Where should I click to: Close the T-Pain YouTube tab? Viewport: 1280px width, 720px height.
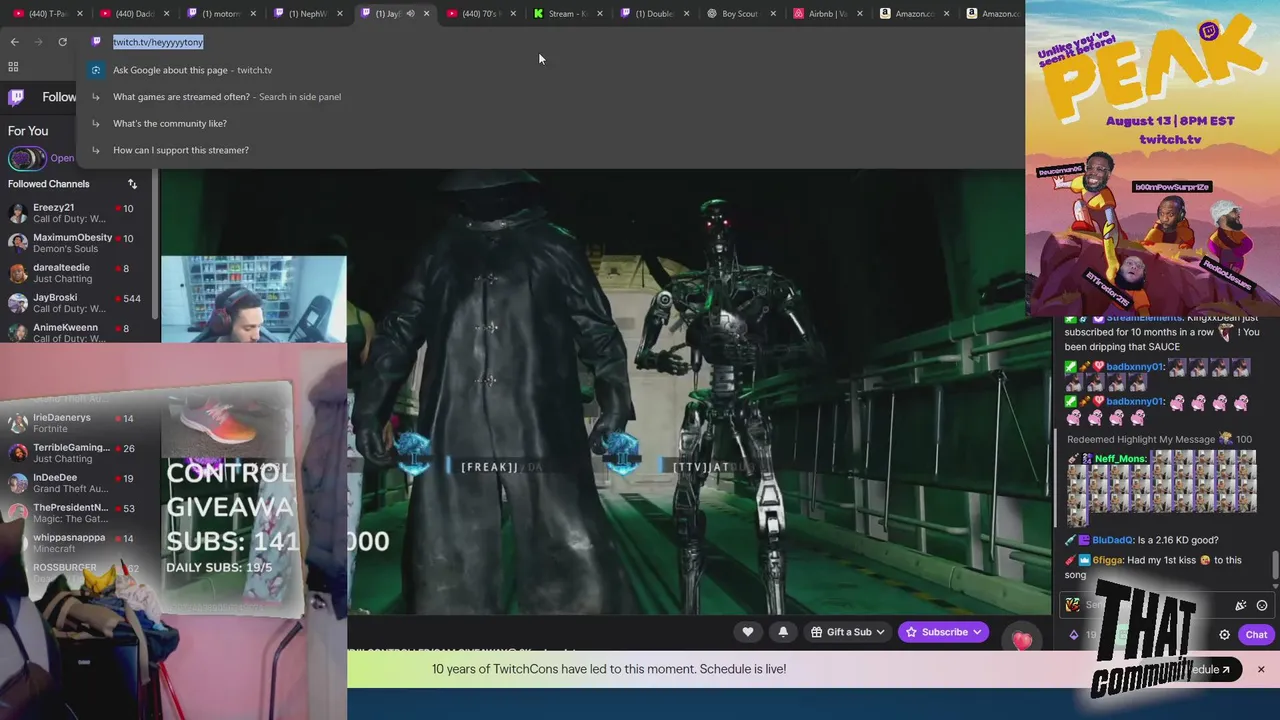pyautogui.click(x=80, y=14)
